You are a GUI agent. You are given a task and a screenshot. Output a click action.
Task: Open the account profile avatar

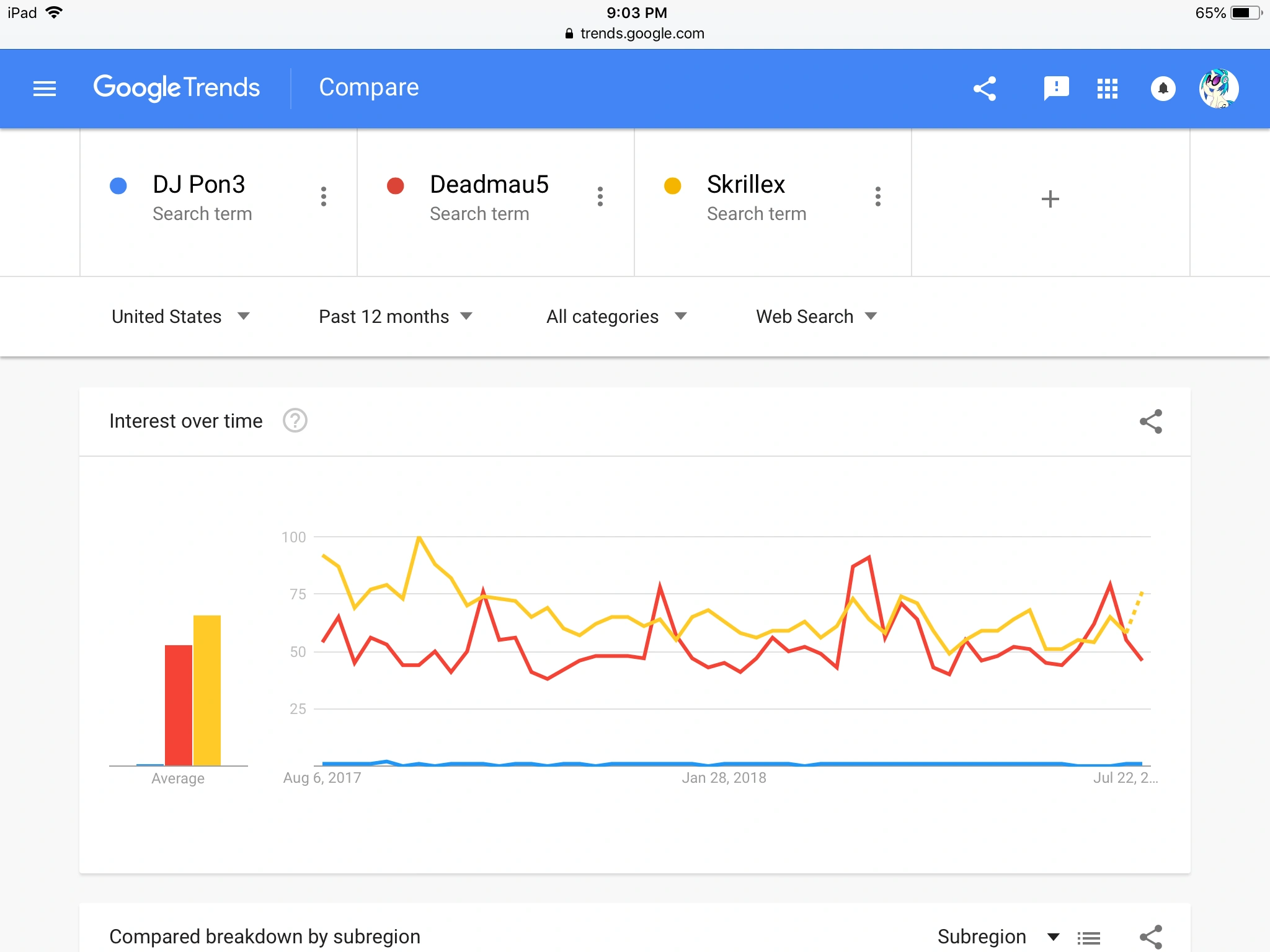[1219, 89]
